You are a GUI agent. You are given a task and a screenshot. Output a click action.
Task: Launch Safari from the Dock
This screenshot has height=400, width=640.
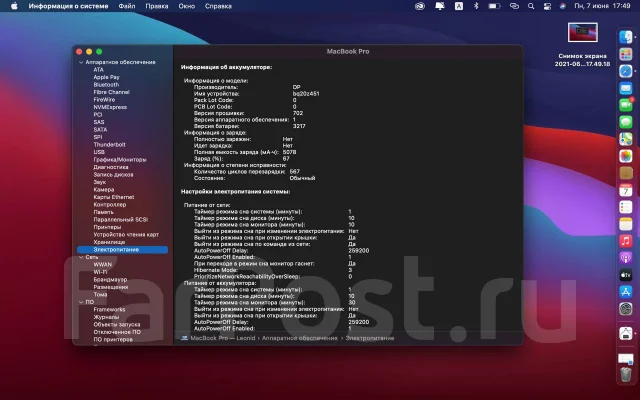(x=626, y=71)
